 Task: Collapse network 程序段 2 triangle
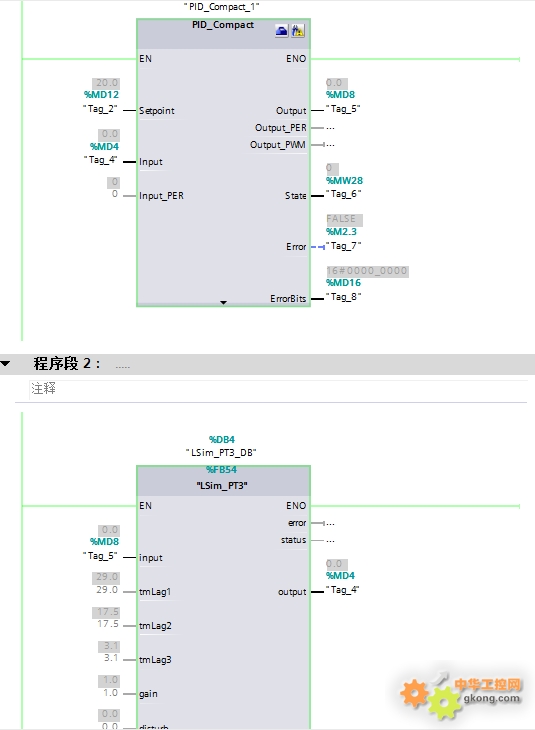[x=6, y=364]
